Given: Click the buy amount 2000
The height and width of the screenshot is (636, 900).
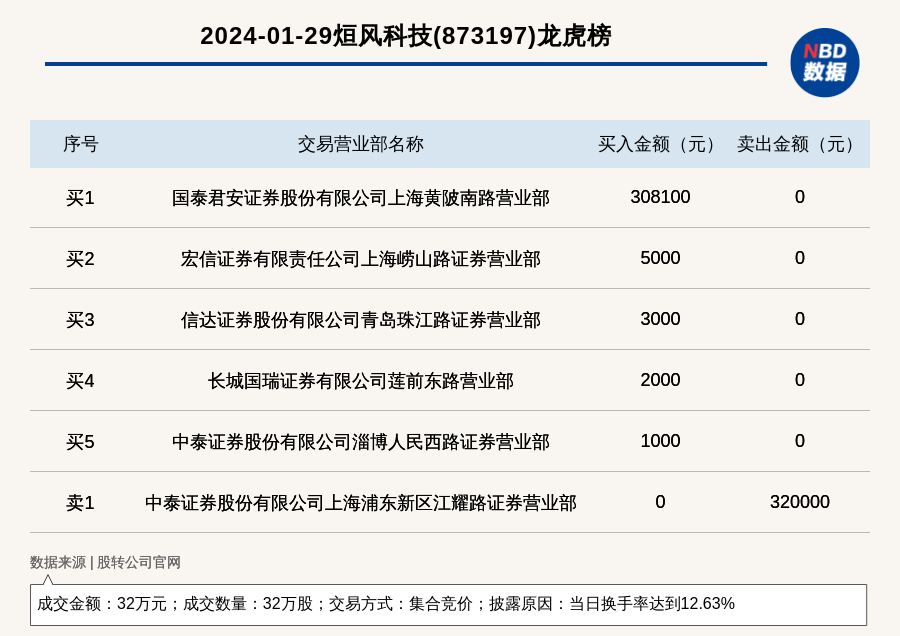Looking at the screenshot, I should [660, 379].
